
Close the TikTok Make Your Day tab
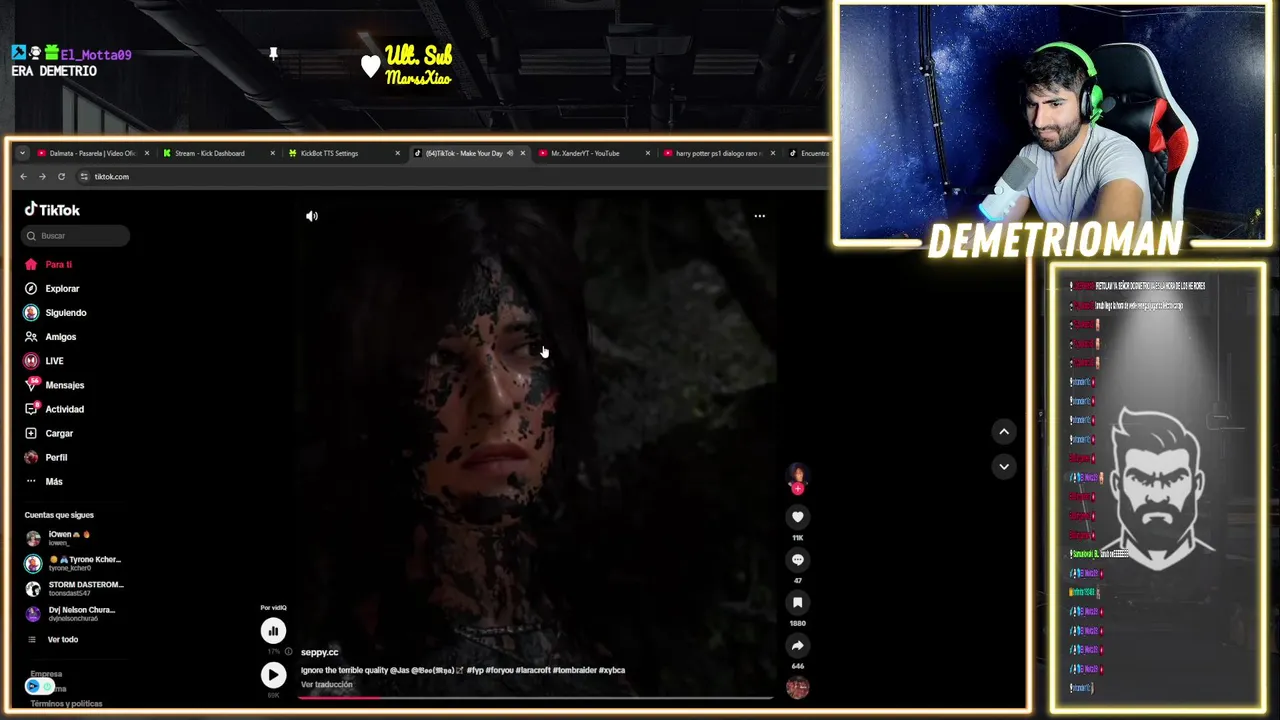point(523,153)
